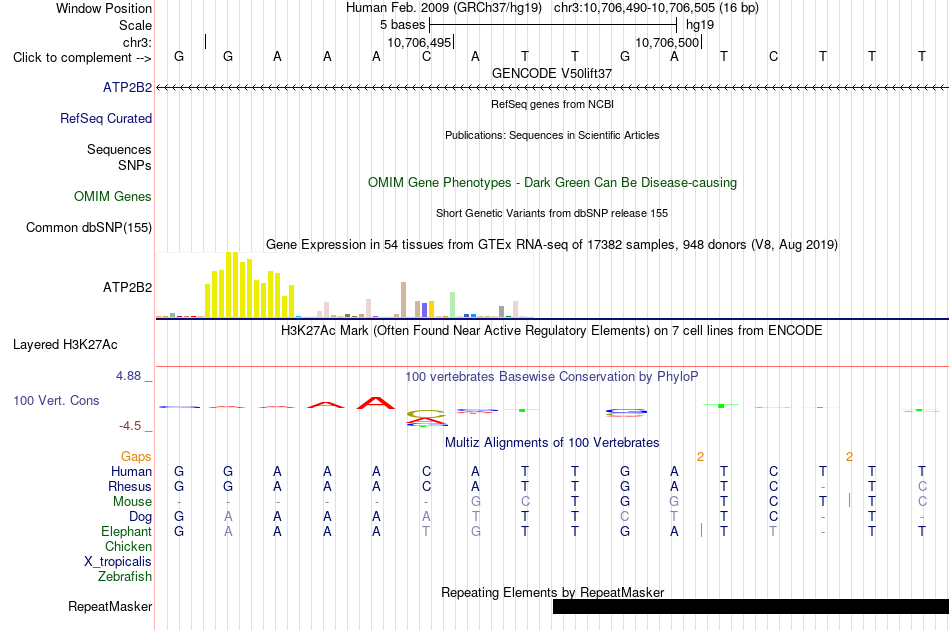Click the black RepeatMasker repeat element bar
This screenshot has height=630, width=950.
tap(751, 606)
